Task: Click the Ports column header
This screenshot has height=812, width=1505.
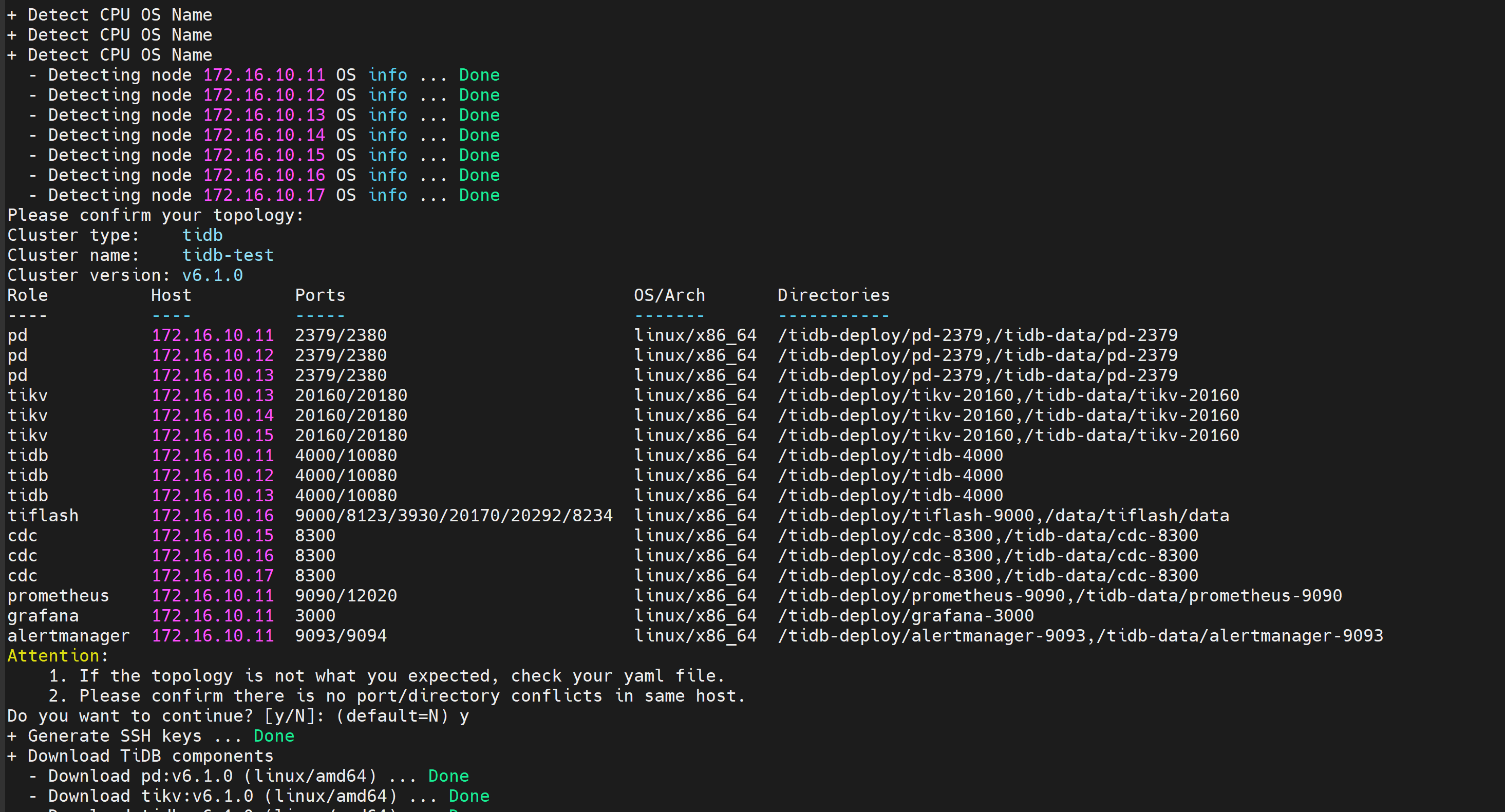Action: coord(320,295)
